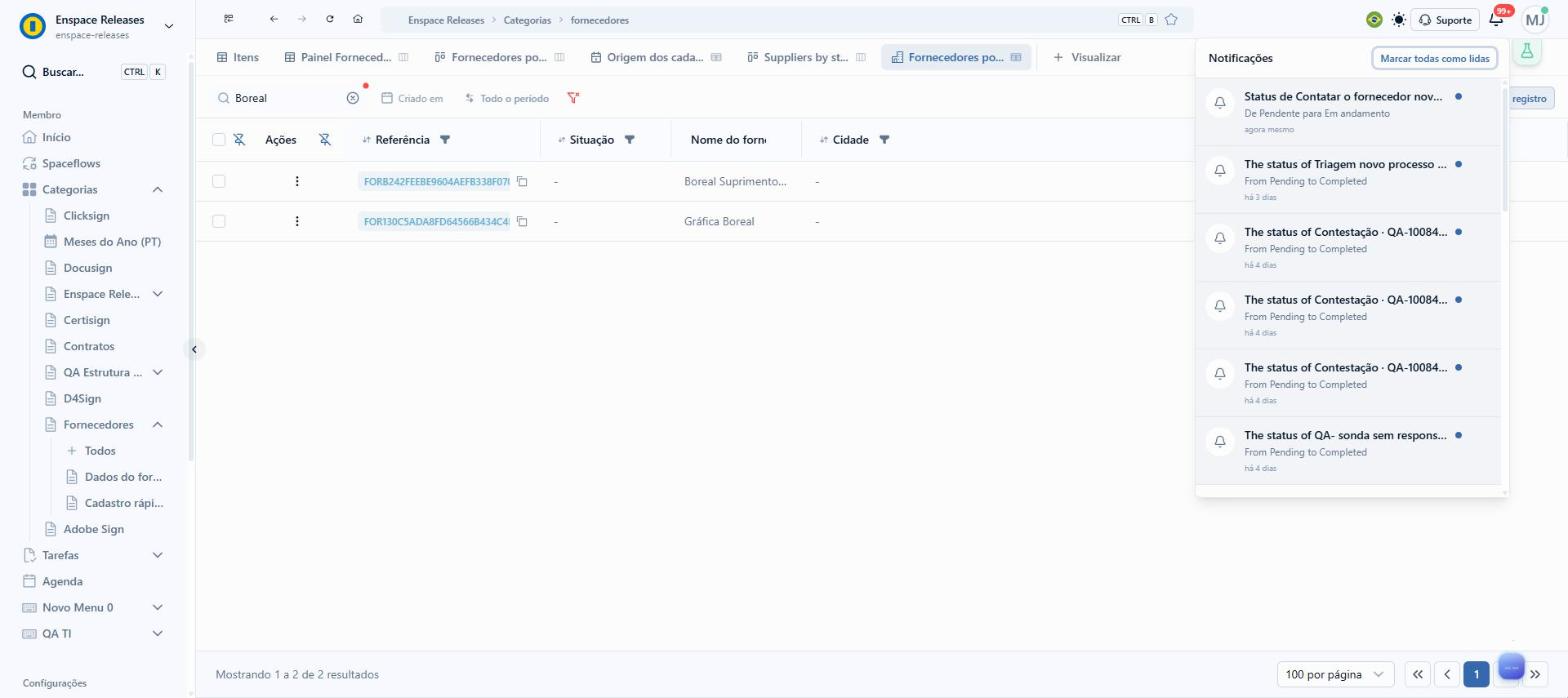Viewport: 1568px width, 698px height.
Task: Filter the Cidade column
Action: pyautogui.click(x=884, y=140)
